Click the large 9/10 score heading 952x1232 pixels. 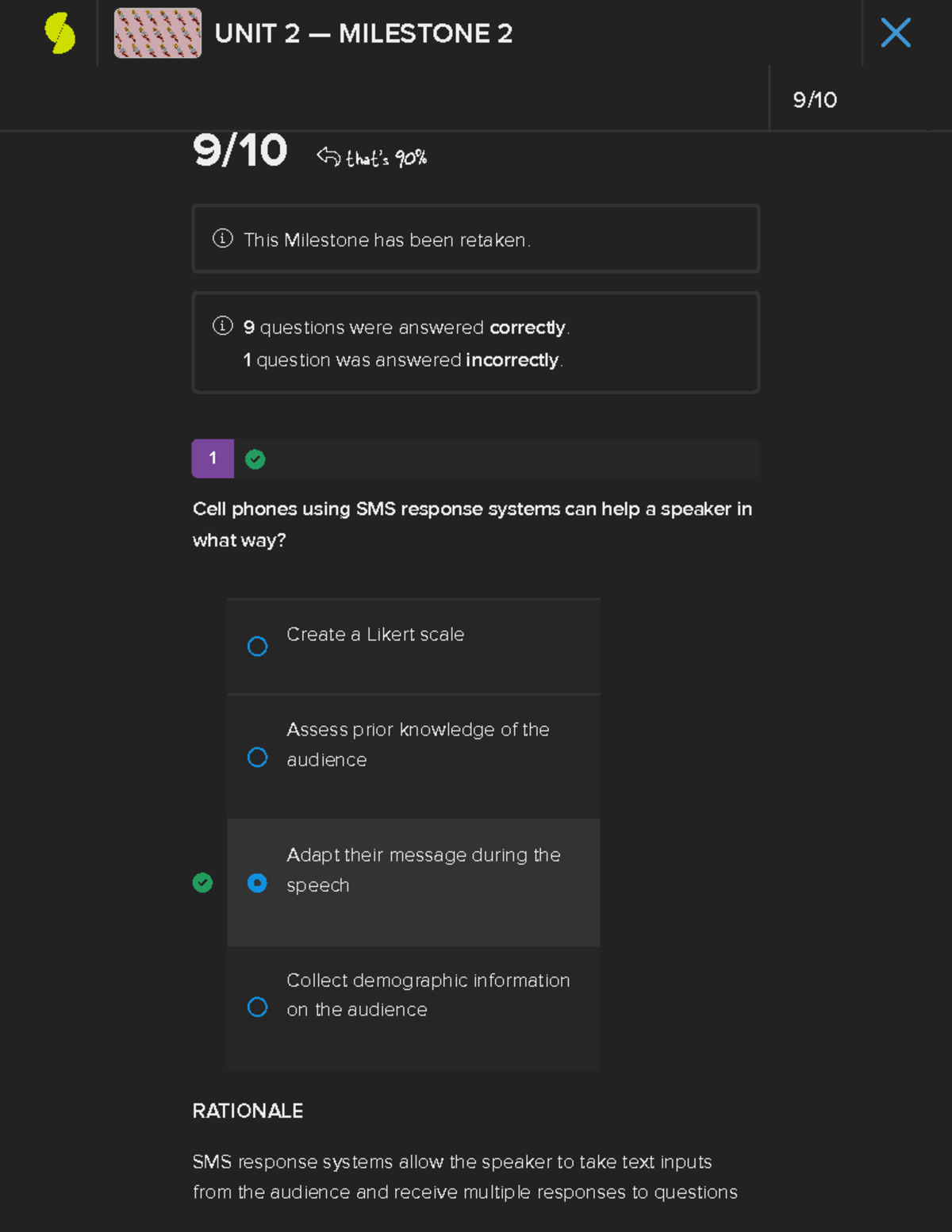click(x=240, y=151)
